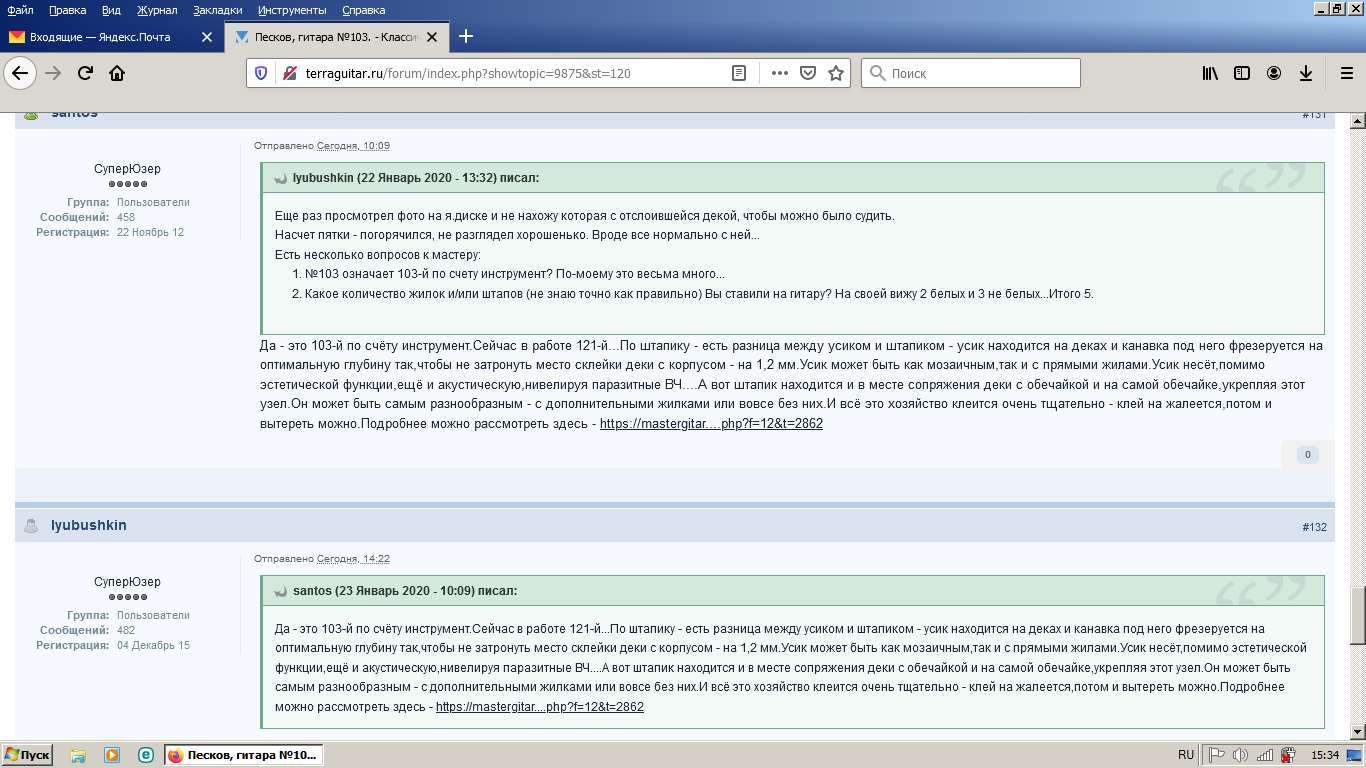Click message count 458

click(126, 217)
